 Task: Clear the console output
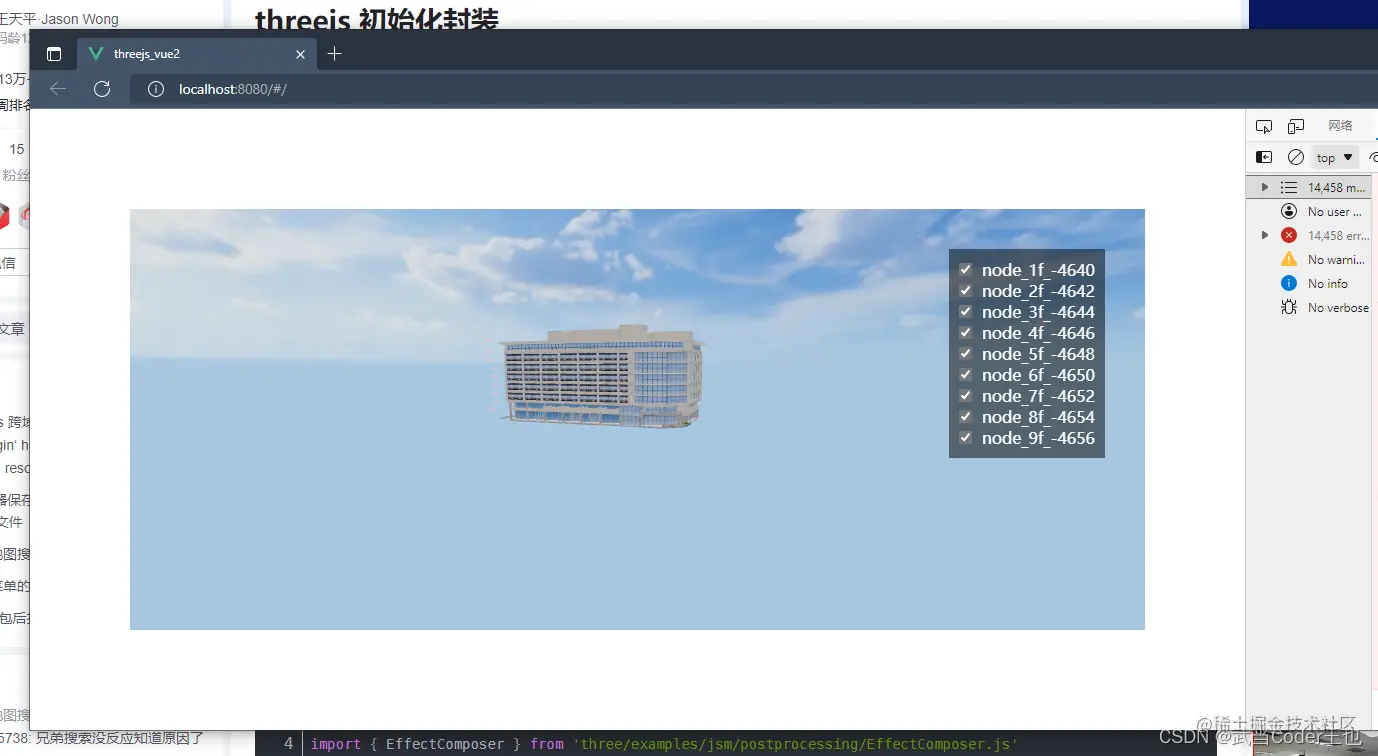click(1296, 157)
